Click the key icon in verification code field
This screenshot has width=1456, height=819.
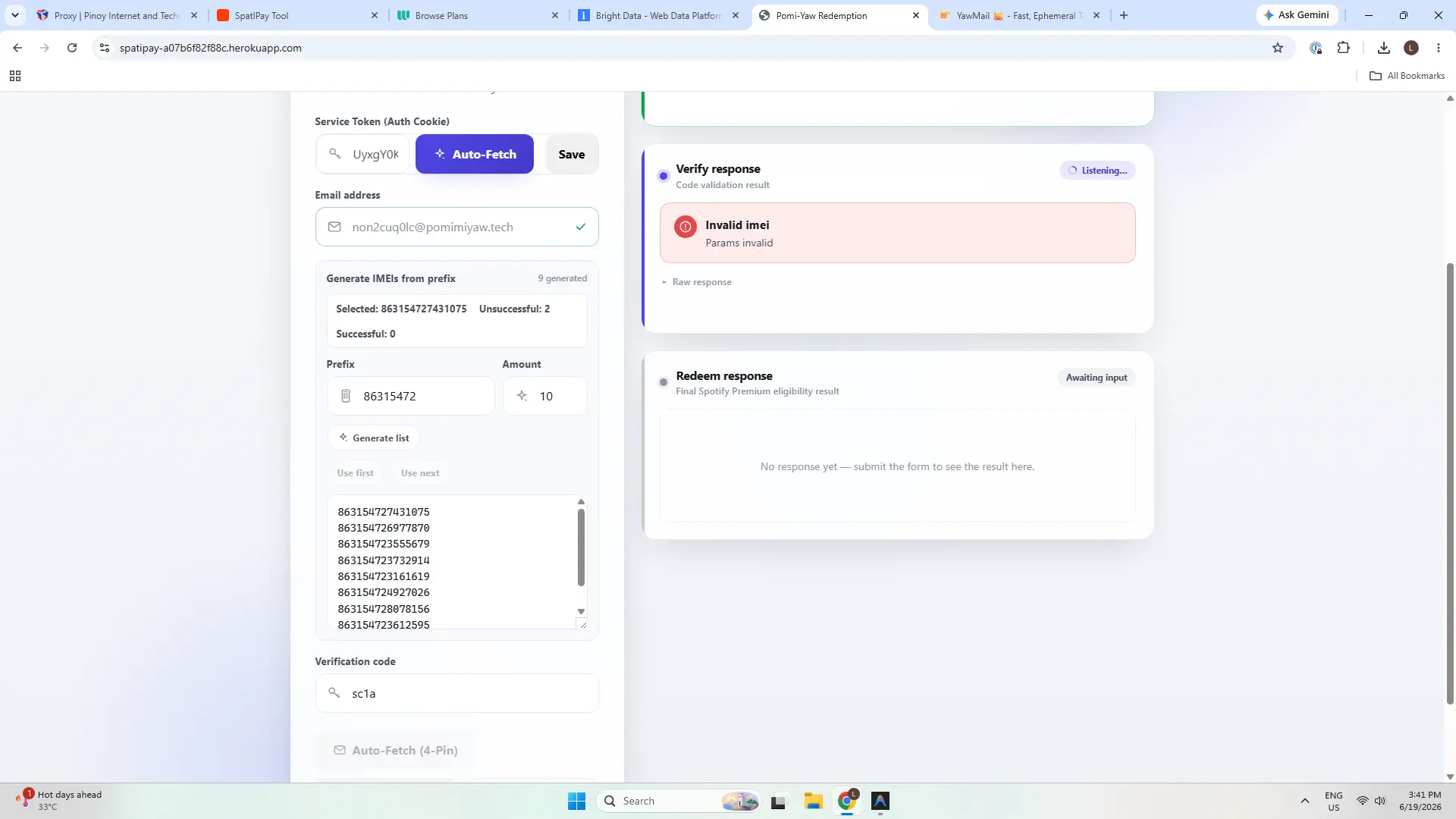coord(334,692)
